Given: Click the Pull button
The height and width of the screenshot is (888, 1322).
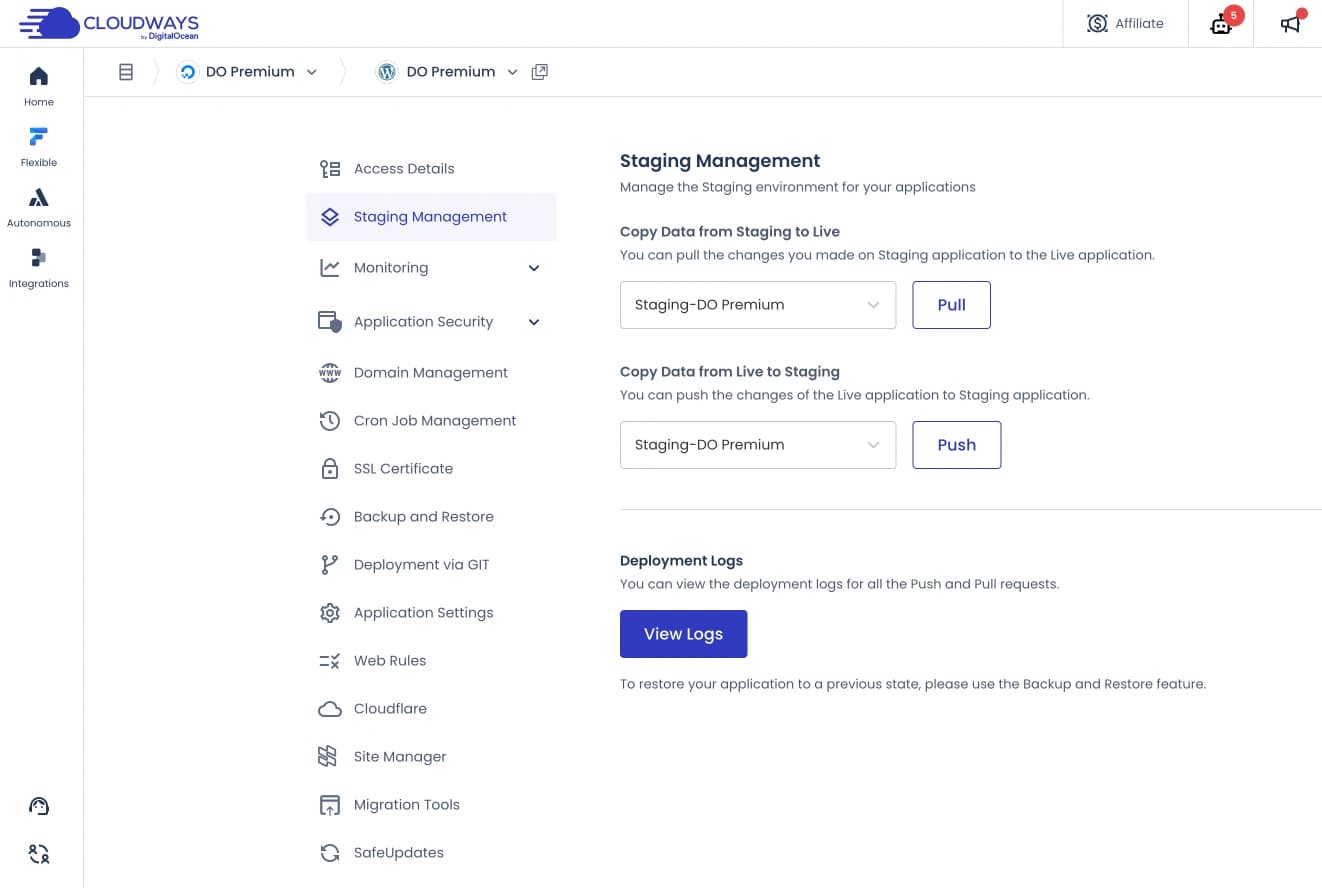Looking at the screenshot, I should (950, 304).
